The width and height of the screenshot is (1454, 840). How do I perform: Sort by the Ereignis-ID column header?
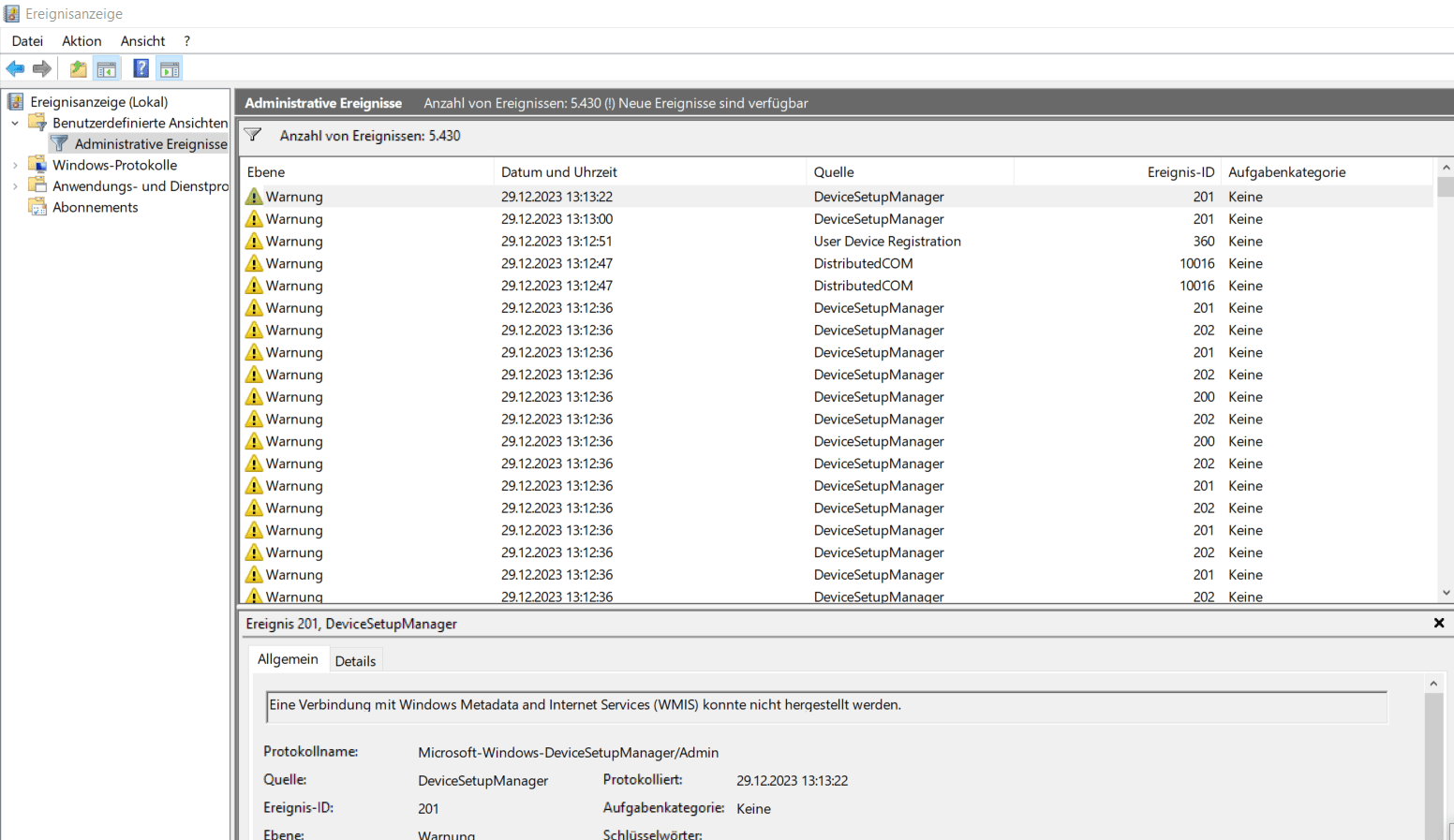pyautogui.click(x=1117, y=171)
